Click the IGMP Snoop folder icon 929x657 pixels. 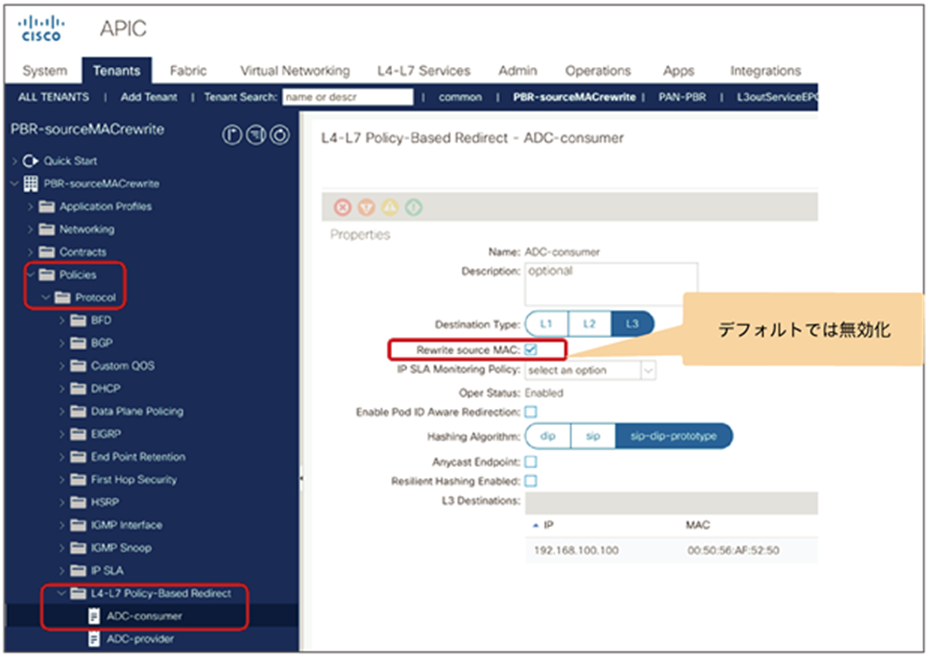pyautogui.click(x=78, y=548)
